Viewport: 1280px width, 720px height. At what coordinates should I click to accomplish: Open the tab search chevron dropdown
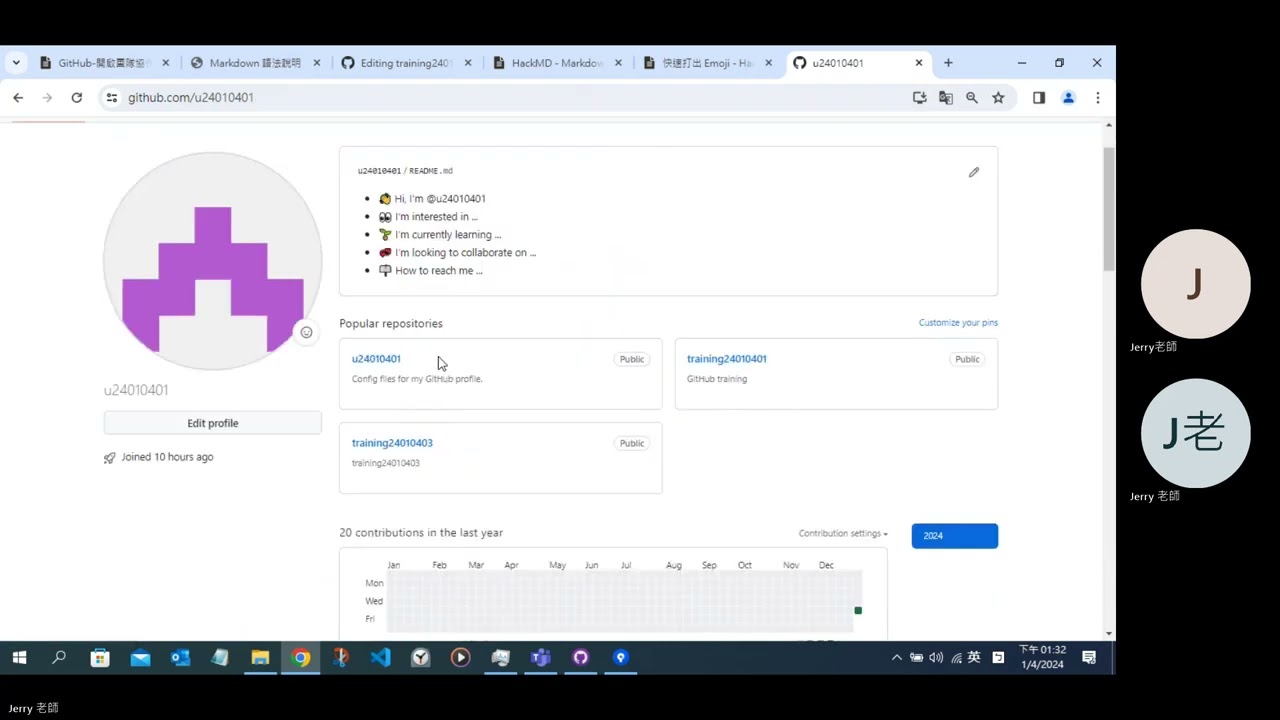(16, 63)
